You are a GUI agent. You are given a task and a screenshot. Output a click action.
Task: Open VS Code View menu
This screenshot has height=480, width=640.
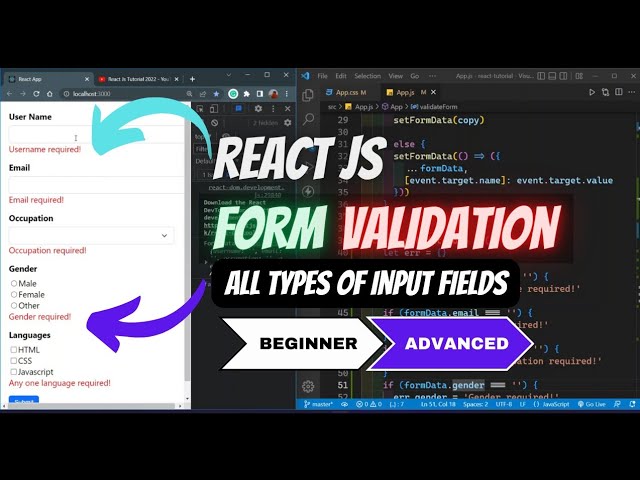[396, 76]
